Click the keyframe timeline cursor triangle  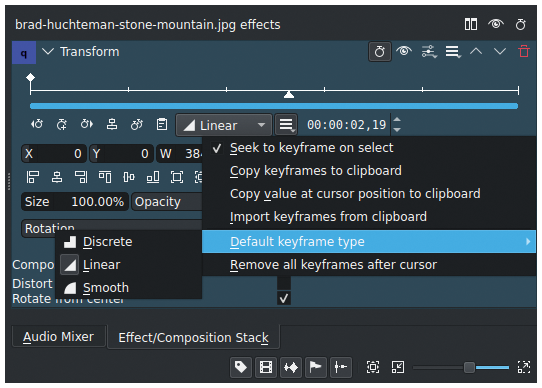(289, 94)
